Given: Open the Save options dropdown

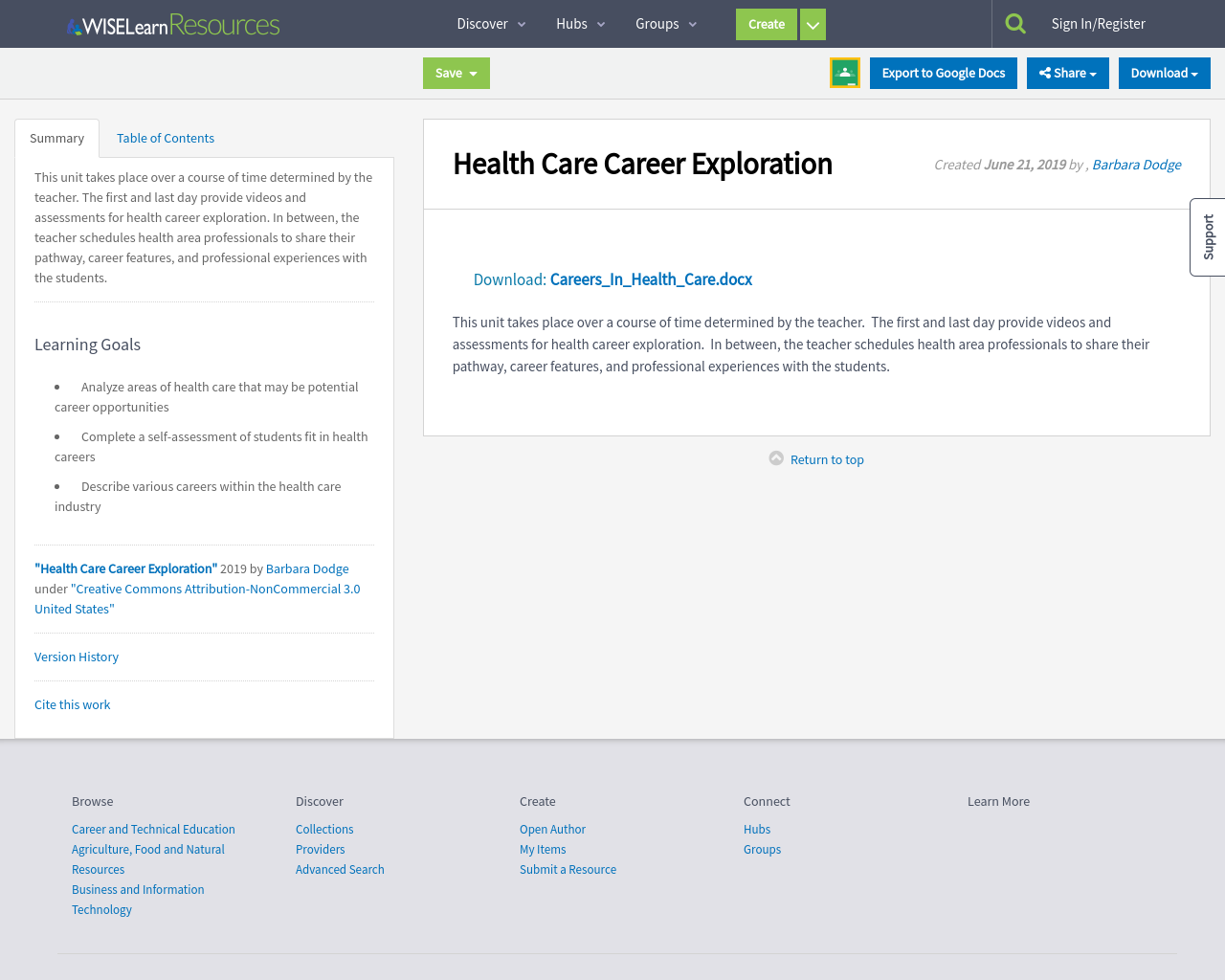Looking at the screenshot, I should [475, 72].
